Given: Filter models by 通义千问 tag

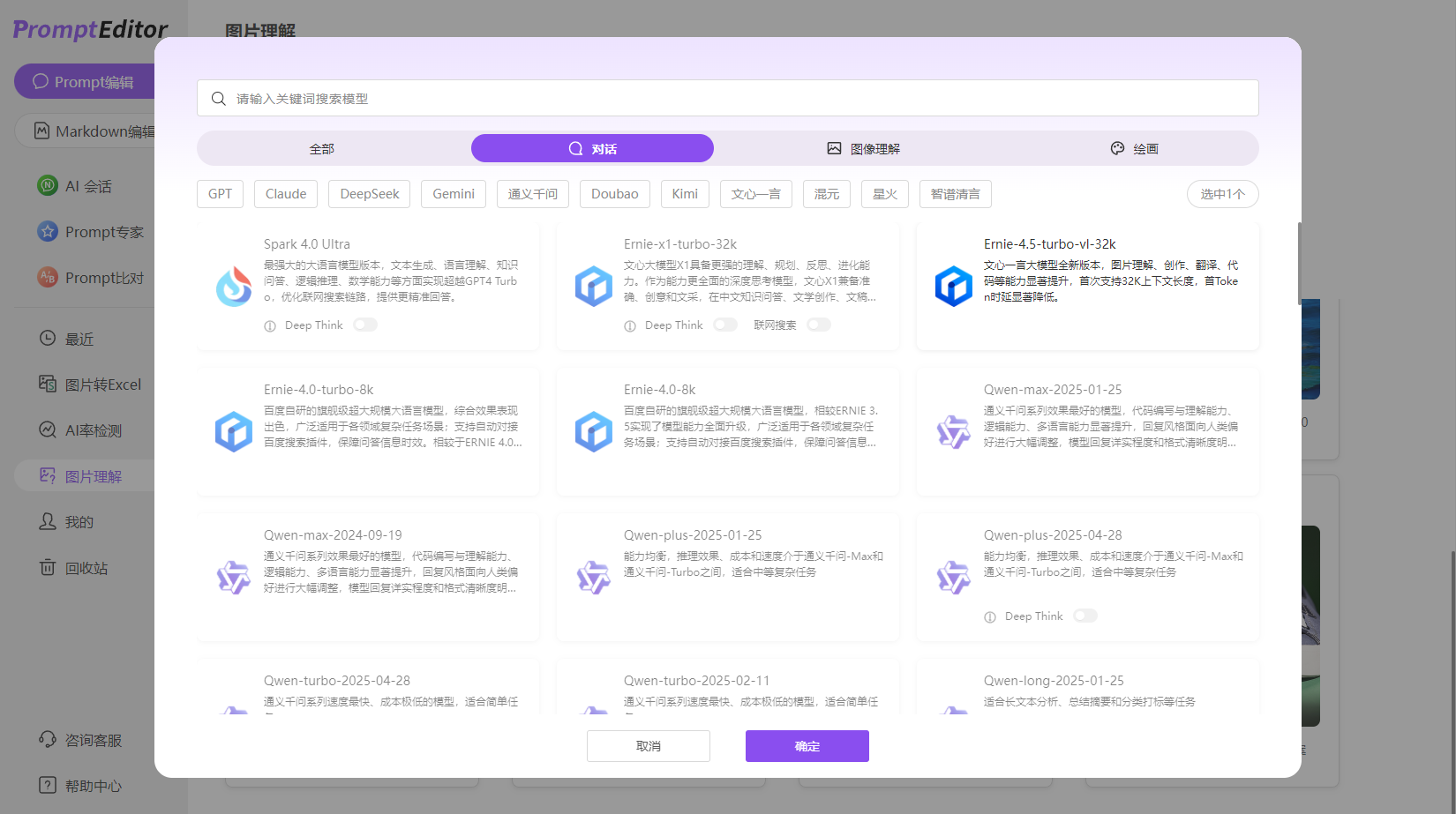Looking at the screenshot, I should click(x=532, y=194).
